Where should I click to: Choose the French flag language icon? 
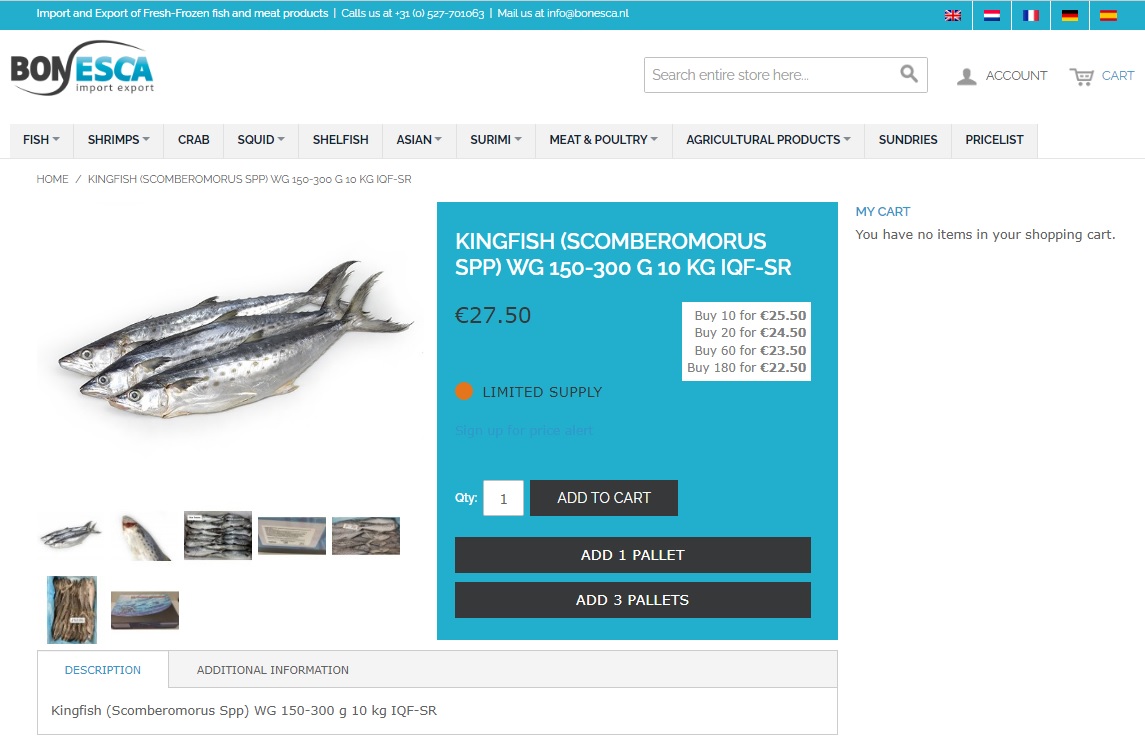(x=1030, y=15)
